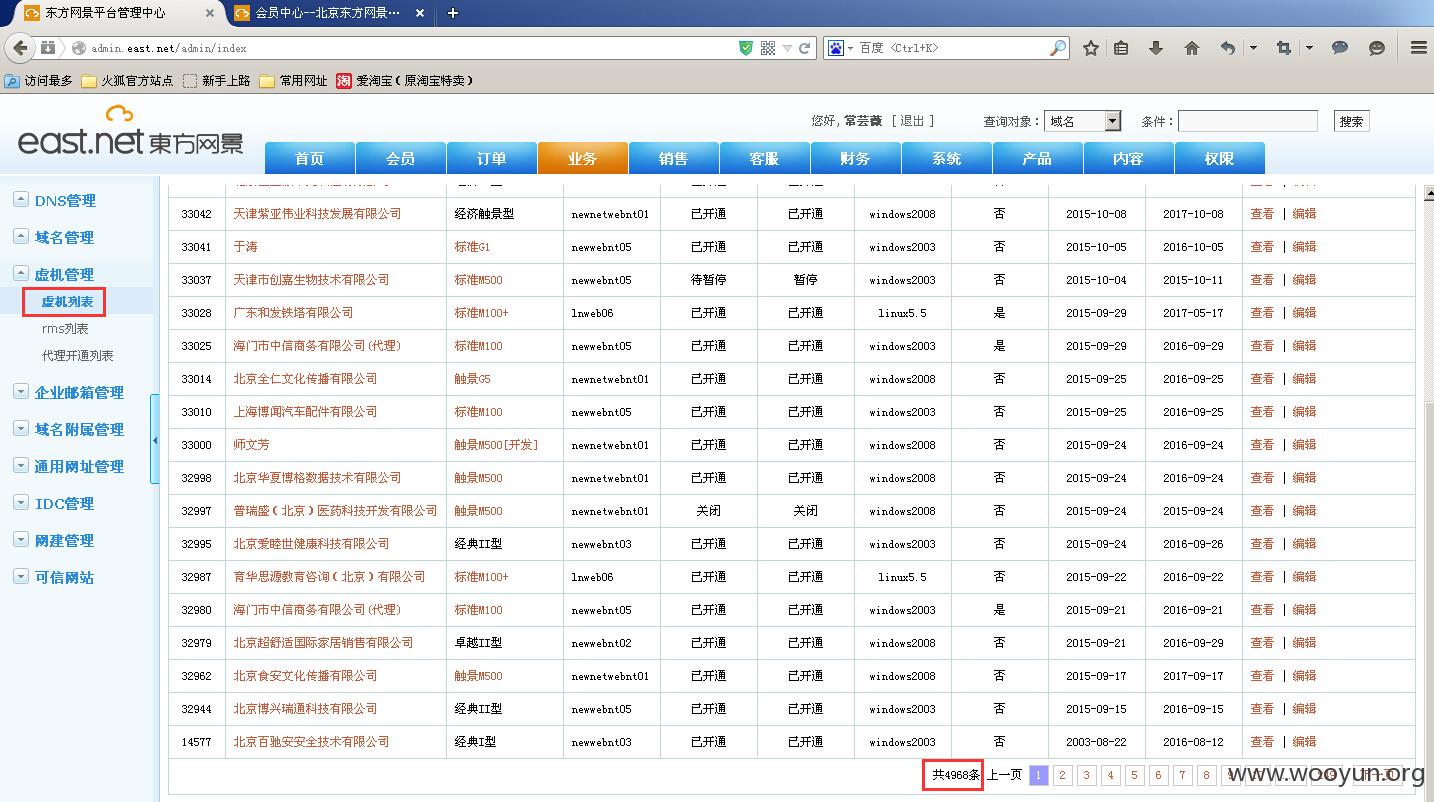Open the Firefox hamburger menu
The height and width of the screenshot is (802, 1434).
pos(1418,48)
